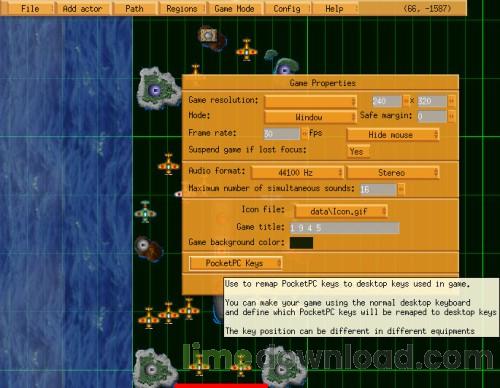
Task: Open the Help menu
Action: 334,8
